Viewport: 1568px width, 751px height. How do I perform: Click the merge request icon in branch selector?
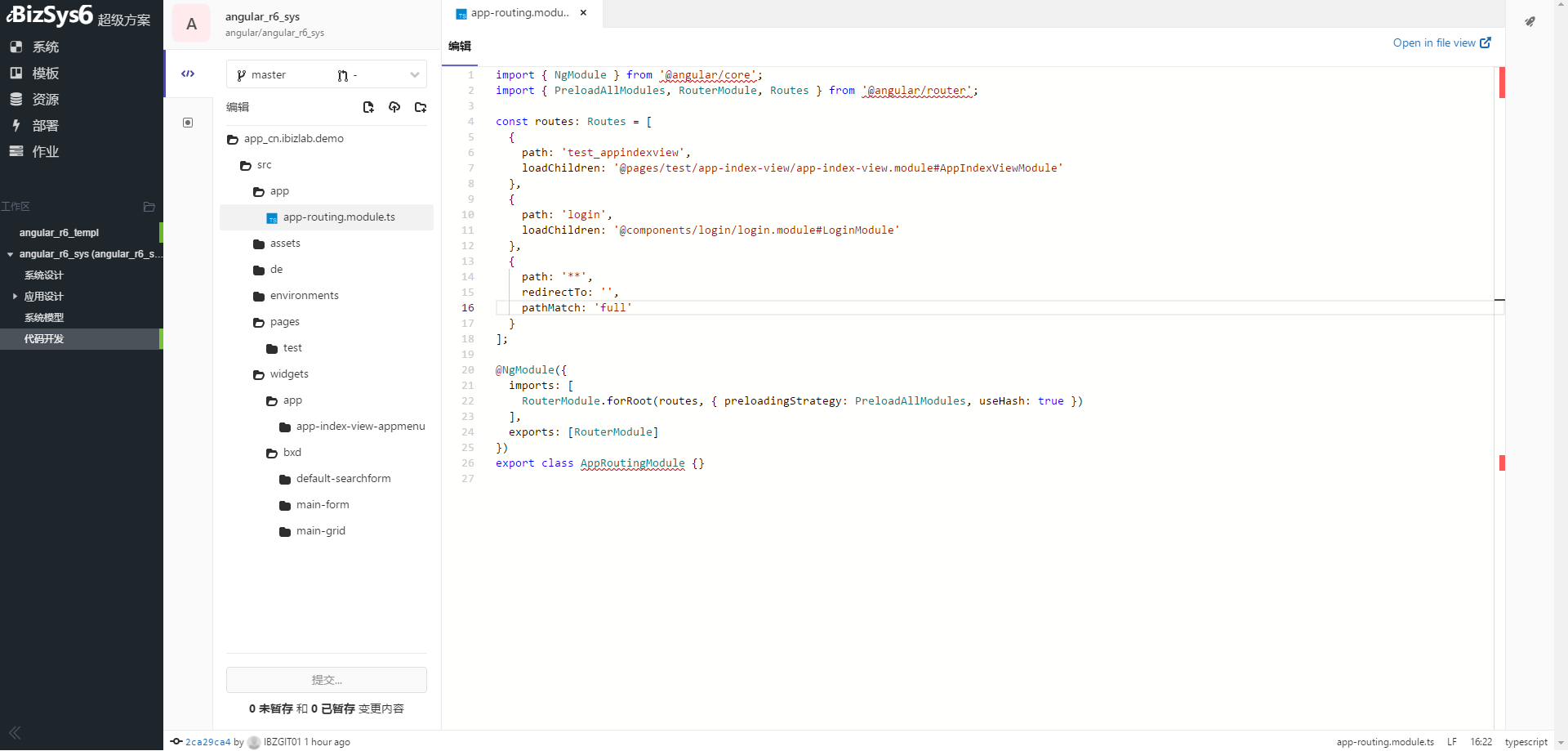point(343,75)
